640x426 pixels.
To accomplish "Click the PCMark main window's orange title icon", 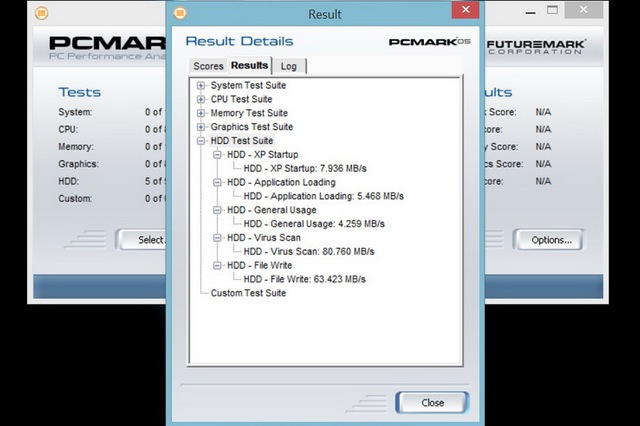I will point(41,13).
